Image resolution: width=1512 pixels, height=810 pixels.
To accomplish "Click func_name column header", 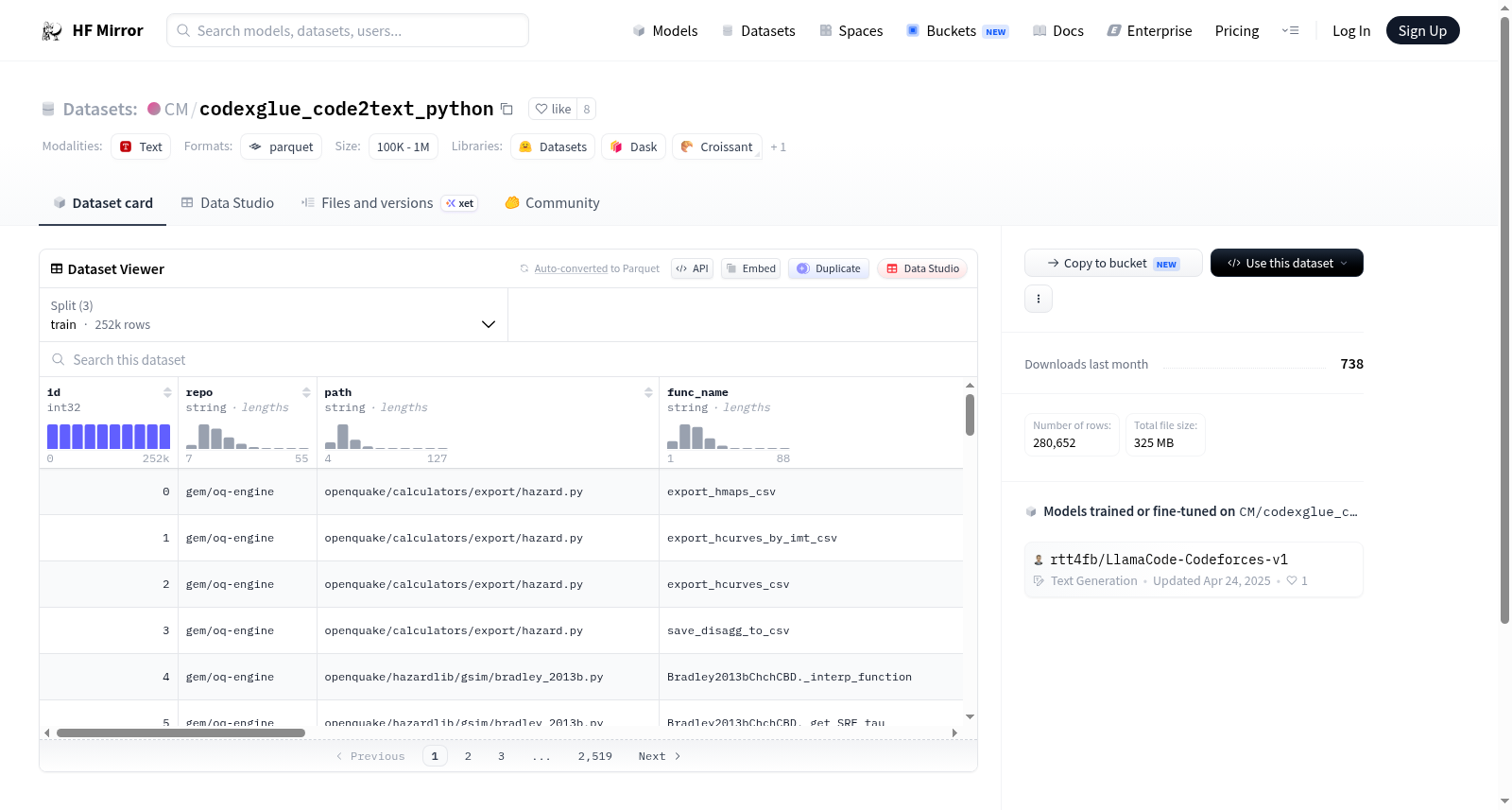I will 697,392.
